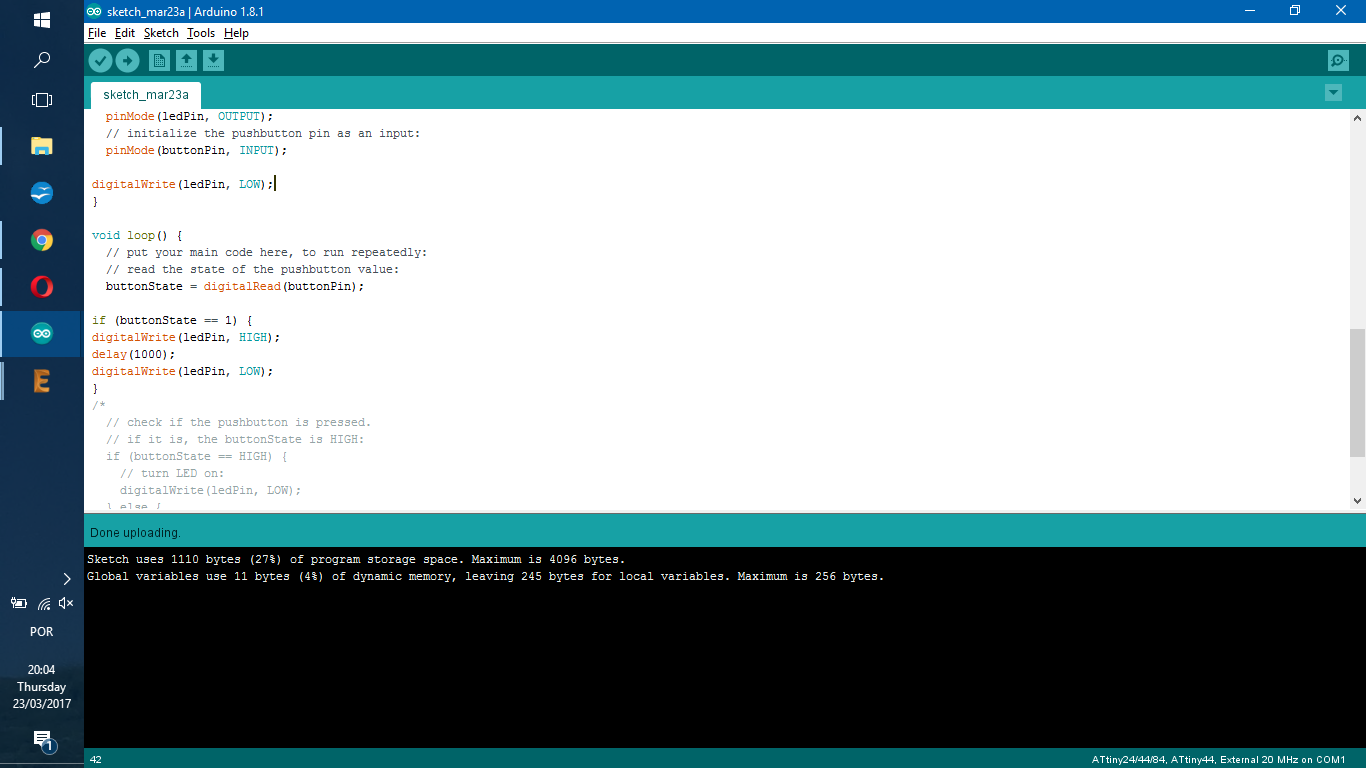This screenshot has width=1366, height=768.
Task: Open the Thunderbird taskbar icon
Action: 42,193
